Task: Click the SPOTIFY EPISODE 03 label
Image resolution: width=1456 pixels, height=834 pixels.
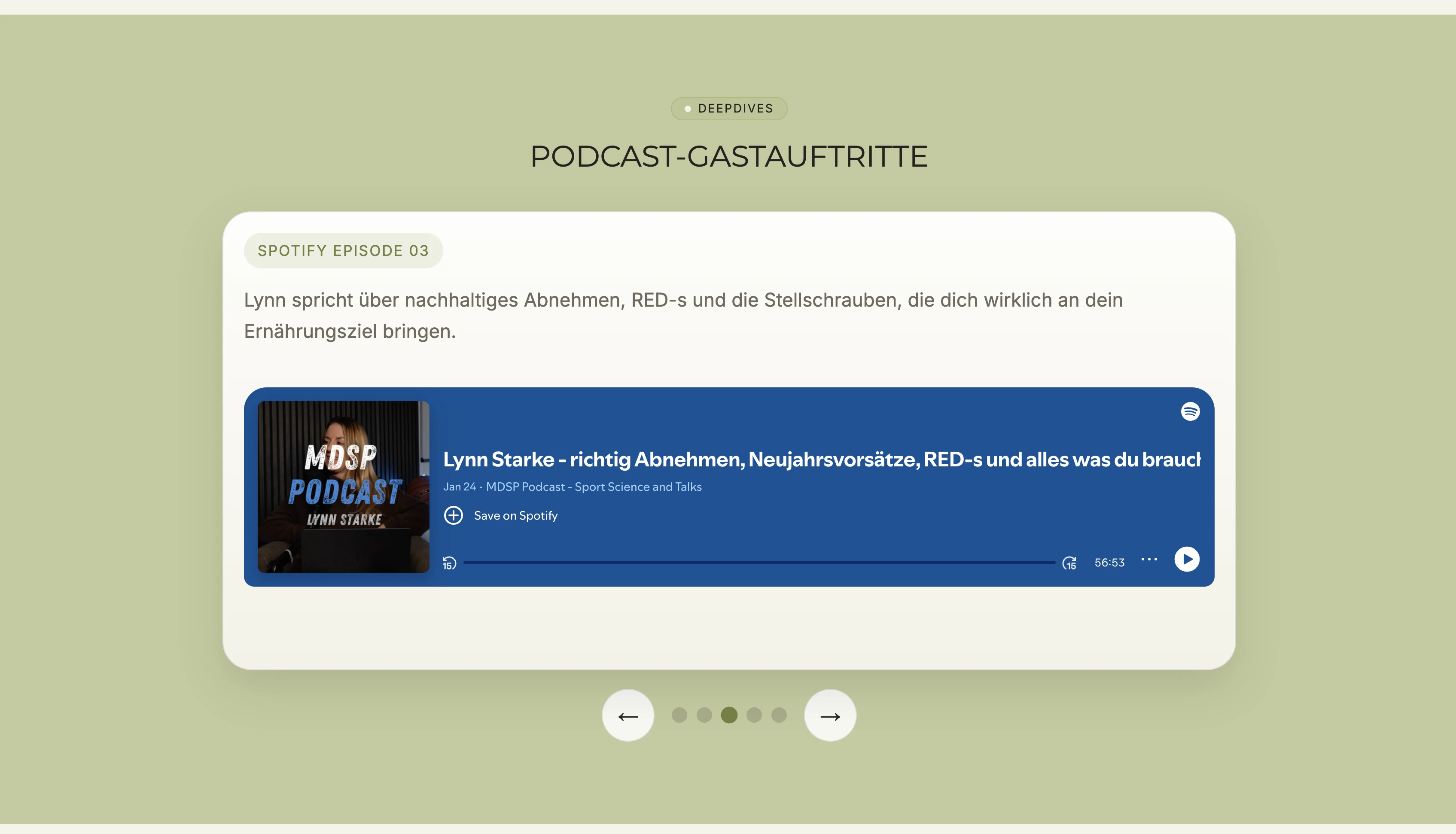Action: pos(343,250)
